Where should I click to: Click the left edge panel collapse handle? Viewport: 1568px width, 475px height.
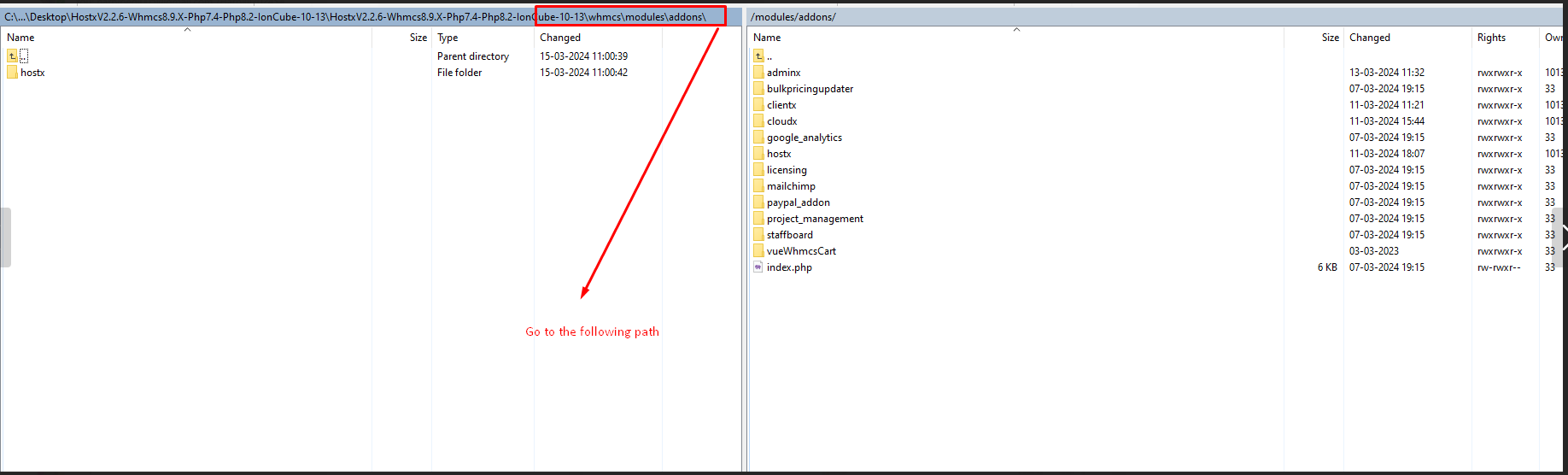5,237
